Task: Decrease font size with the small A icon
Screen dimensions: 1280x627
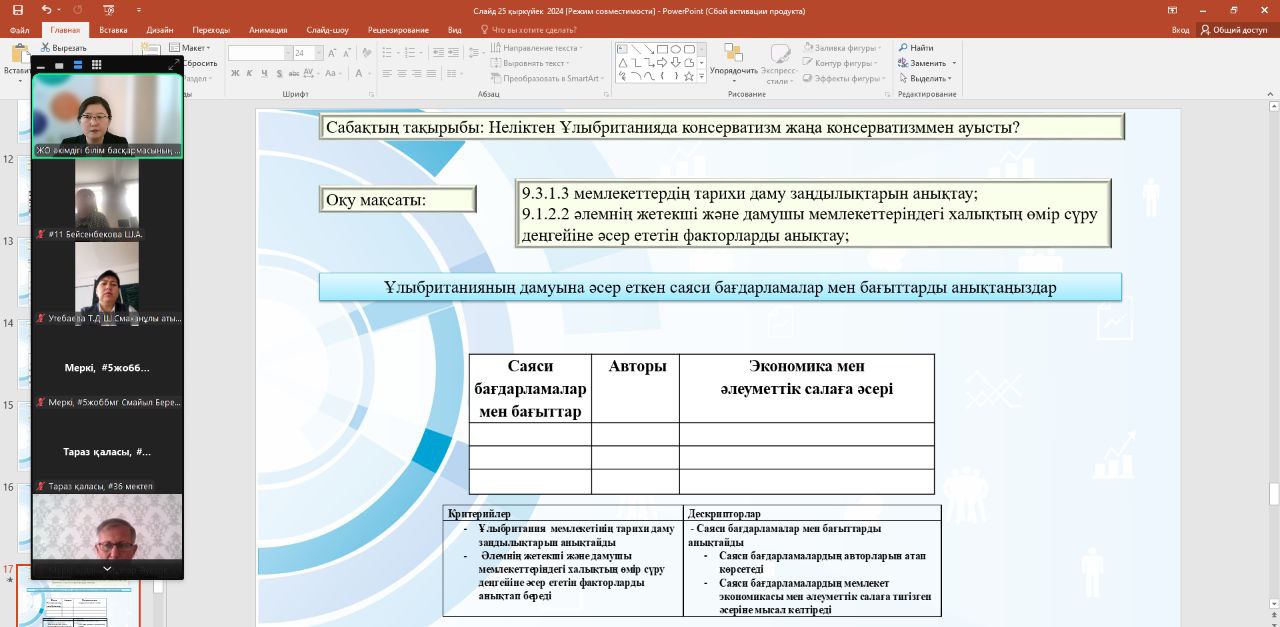Action: point(345,53)
